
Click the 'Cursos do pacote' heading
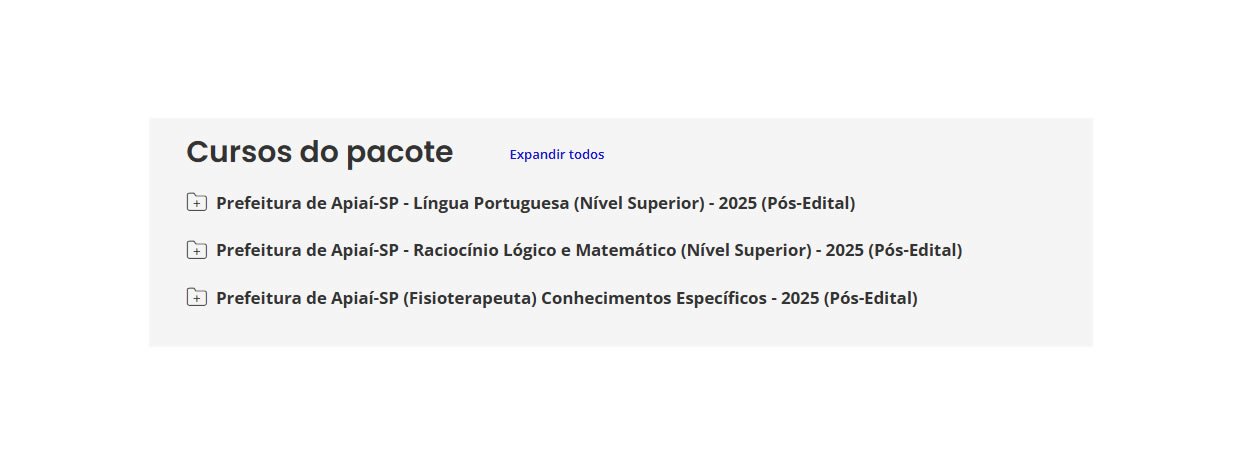(x=319, y=152)
